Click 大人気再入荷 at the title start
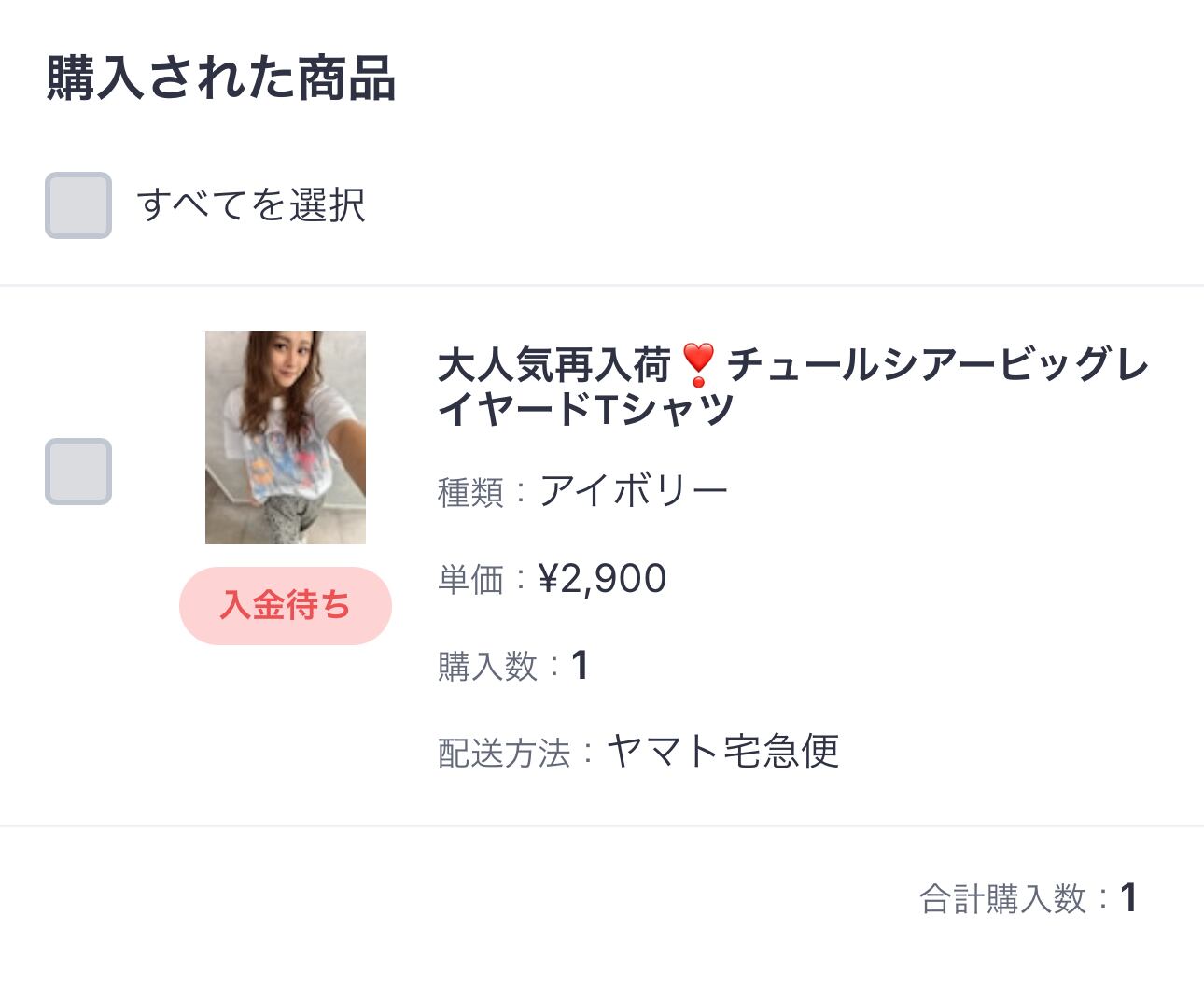Image resolution: width=1204 pixels, height=1001 pixels. (x=554, y=365)
